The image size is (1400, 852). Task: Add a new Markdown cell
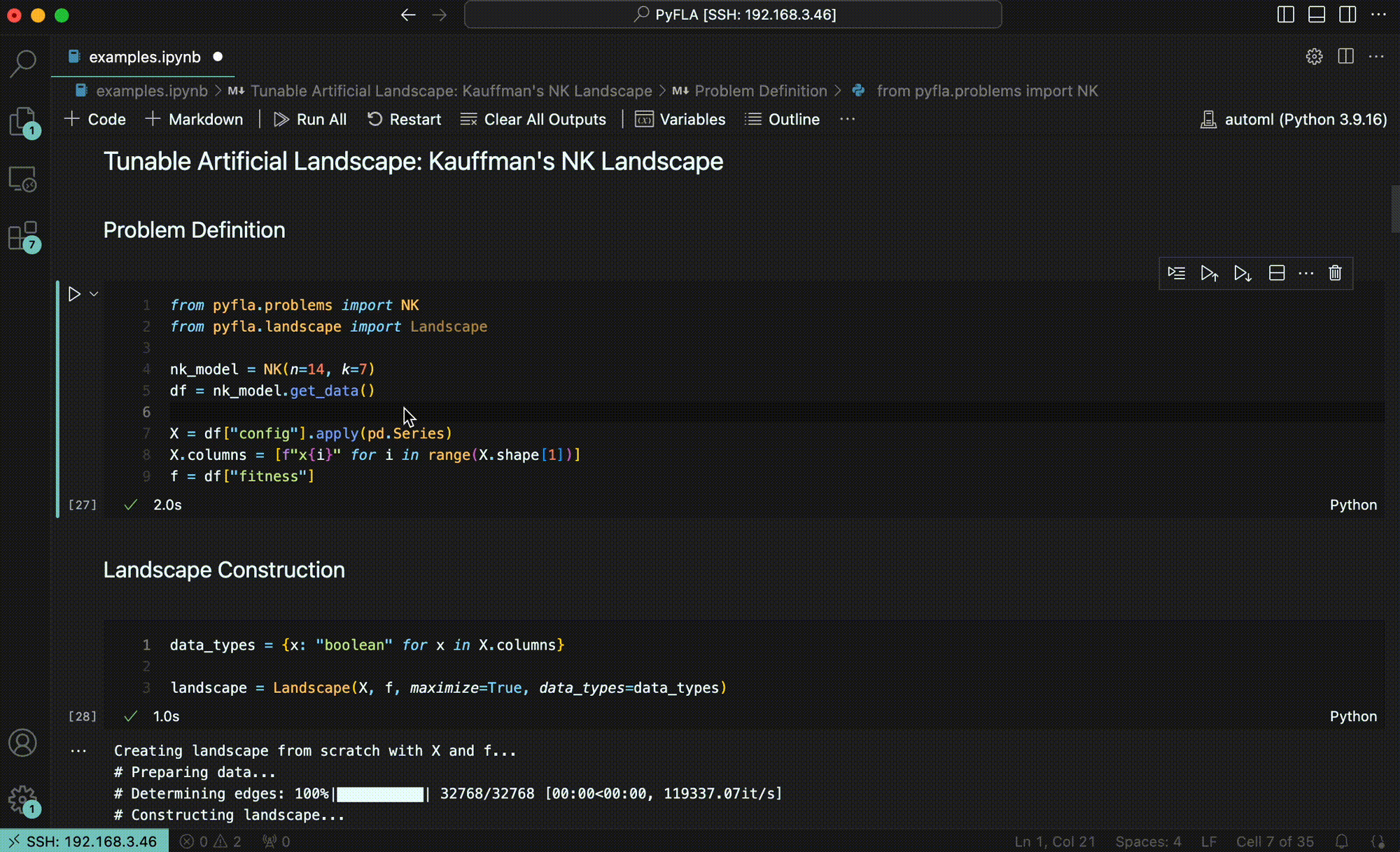click(x=194, y=119)
